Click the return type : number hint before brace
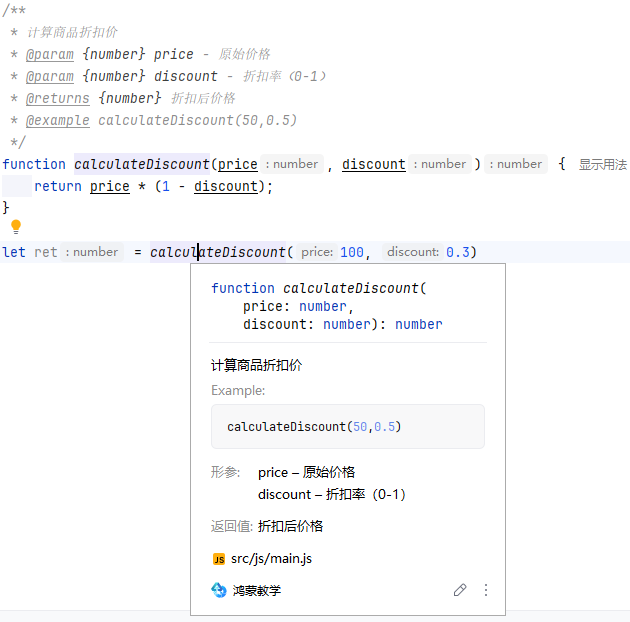 tap(516, 164)
